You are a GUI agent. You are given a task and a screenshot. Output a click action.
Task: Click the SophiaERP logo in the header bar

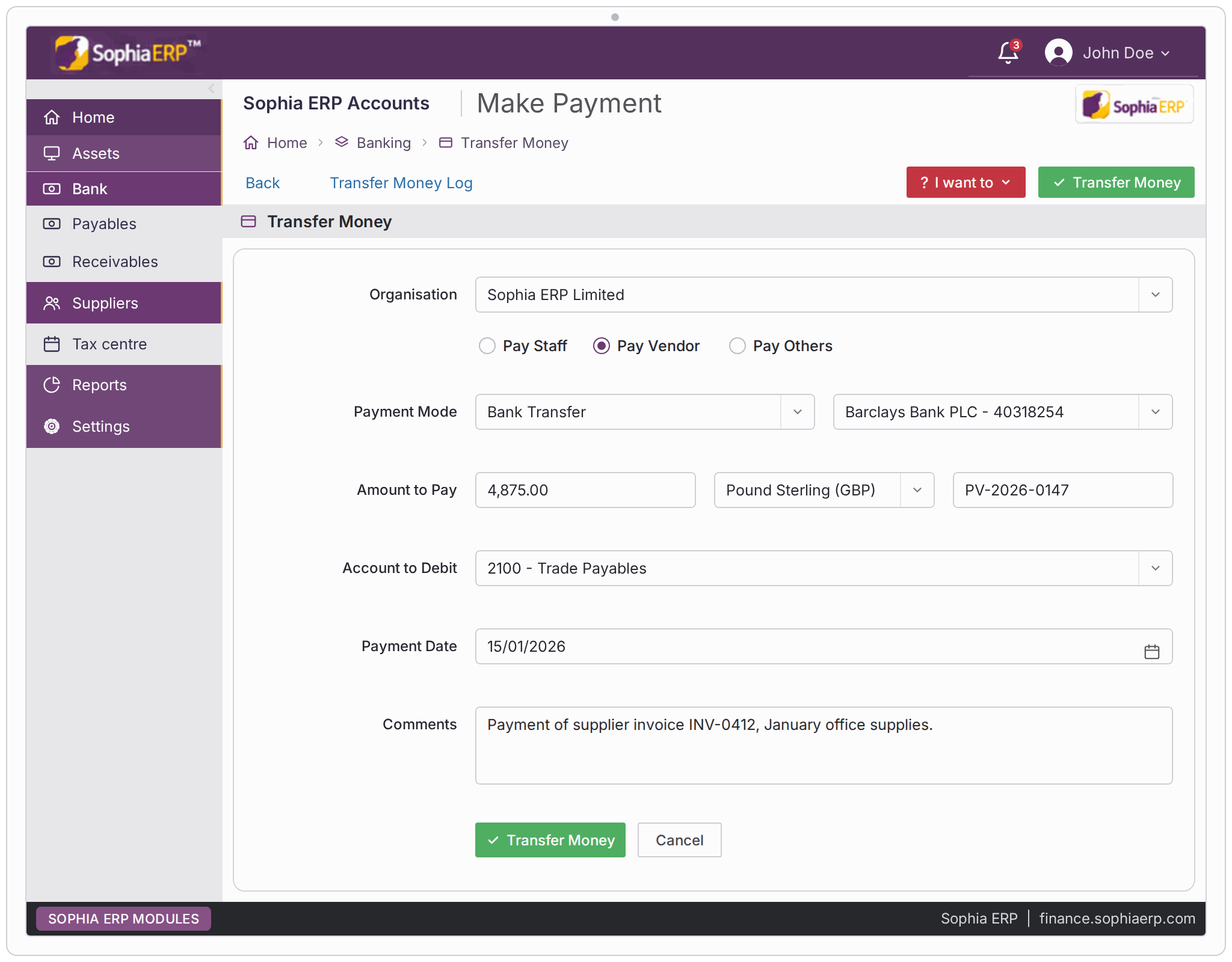click(x=128, y=53)
